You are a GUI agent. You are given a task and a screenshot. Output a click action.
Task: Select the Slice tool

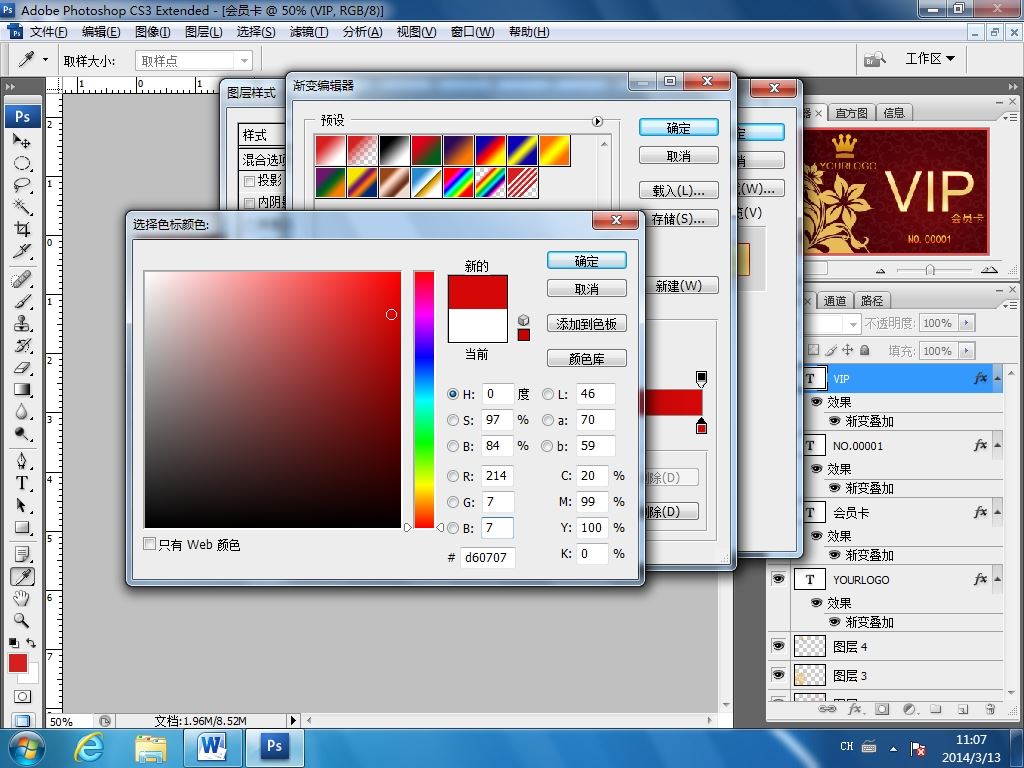click(x=22, y=251)
